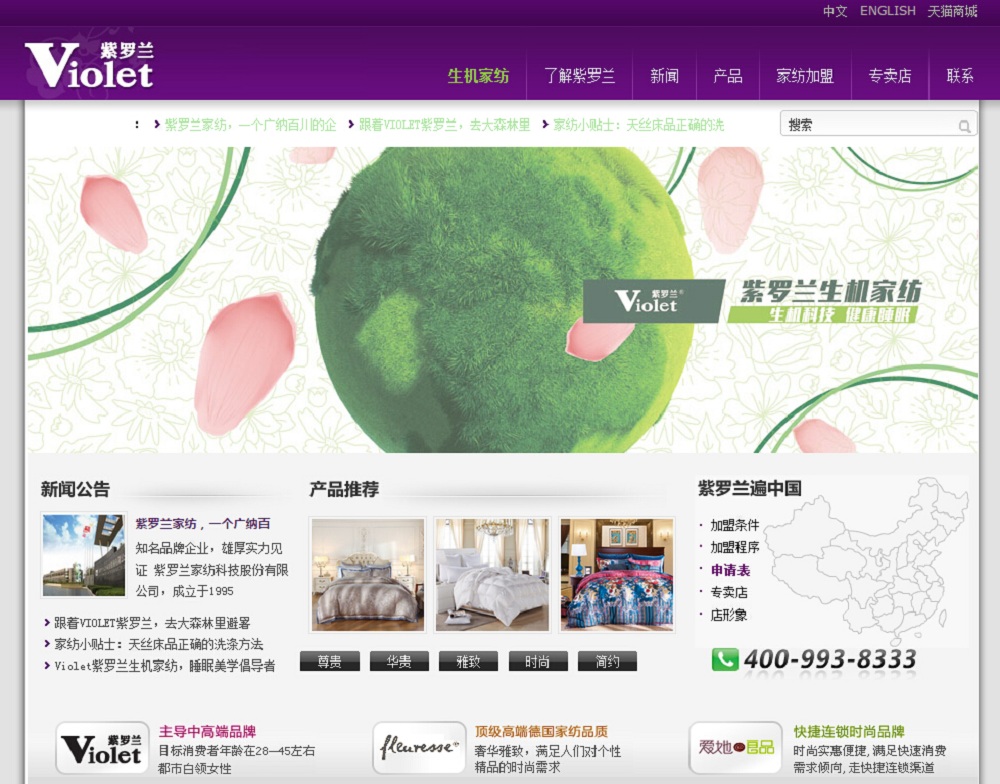
Task: Open ticker headline 跟着VIOLET紫罗兰,去大森林里
Action: tap(445, 125)
